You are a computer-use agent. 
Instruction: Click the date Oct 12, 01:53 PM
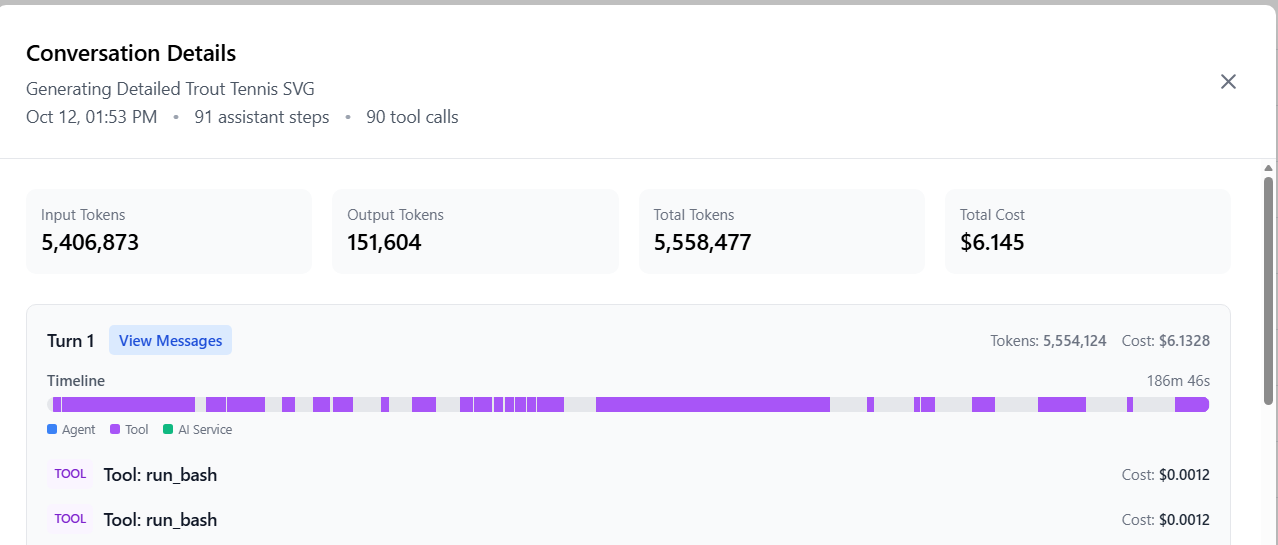tap(91, 117)
